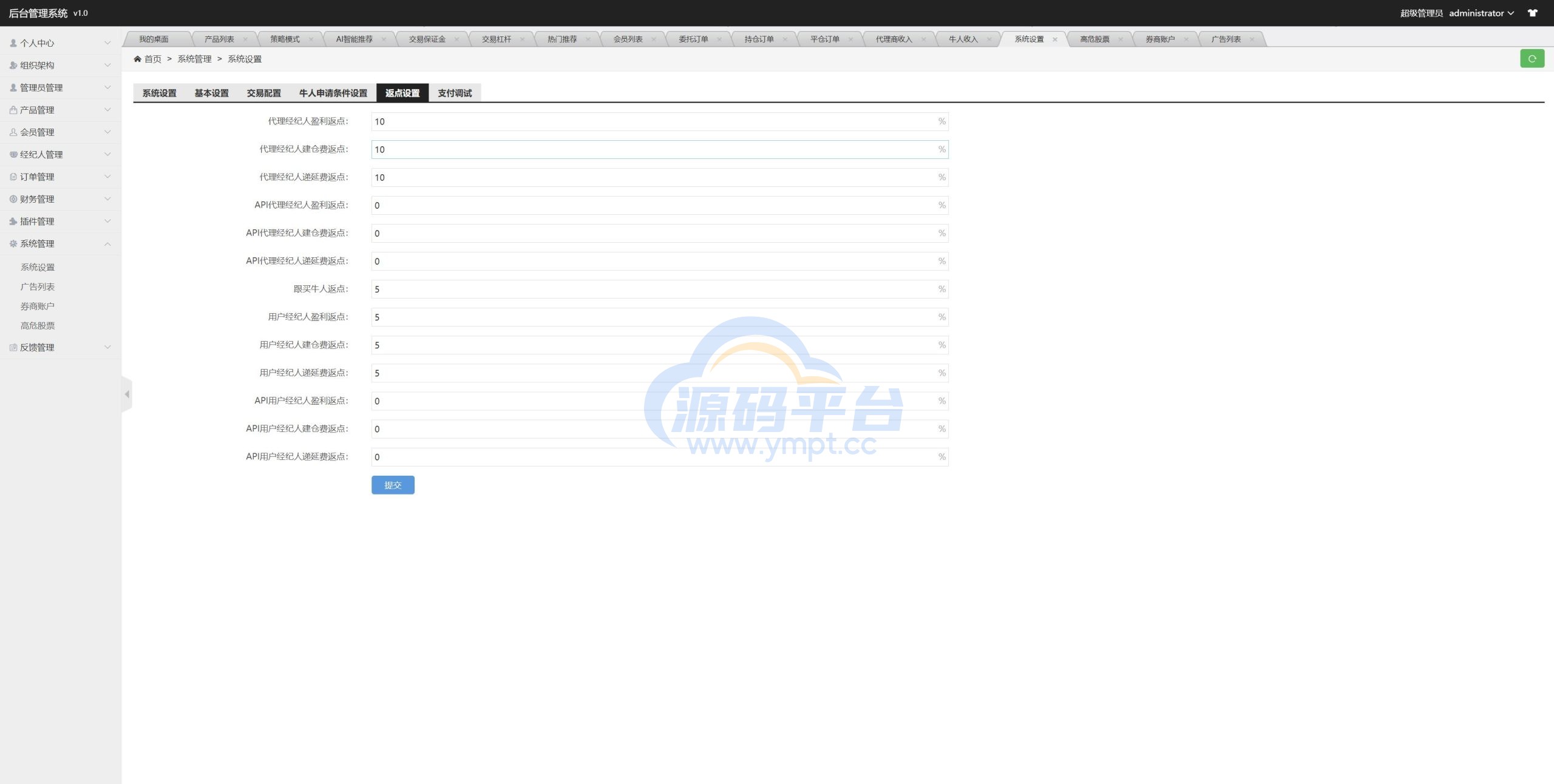Close the 广告列表 tab

[1252, 39]
